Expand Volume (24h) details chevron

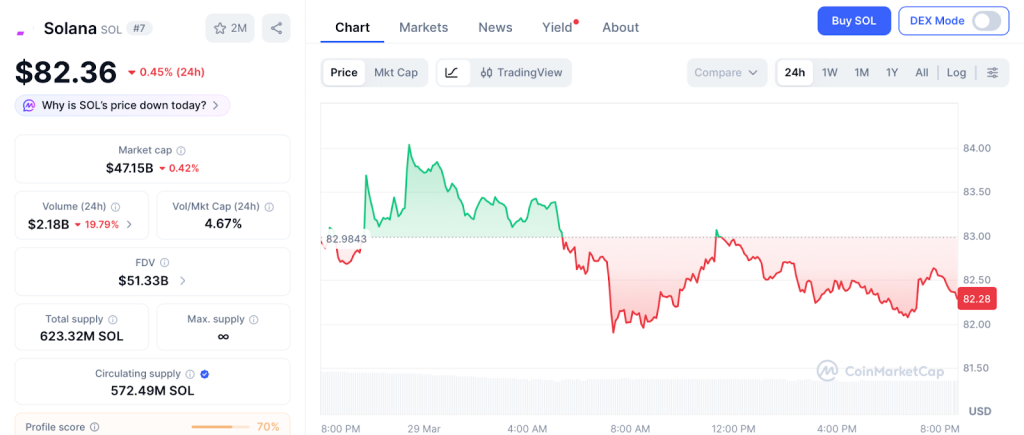tap(129, 224)
